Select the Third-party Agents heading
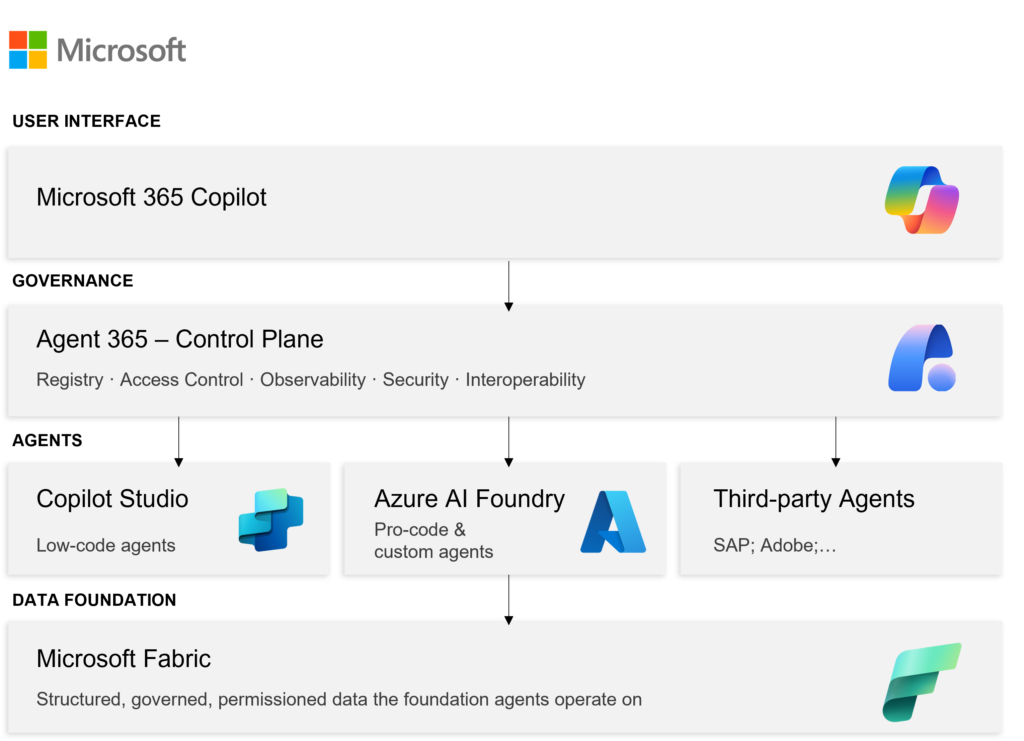 [813, 499]
